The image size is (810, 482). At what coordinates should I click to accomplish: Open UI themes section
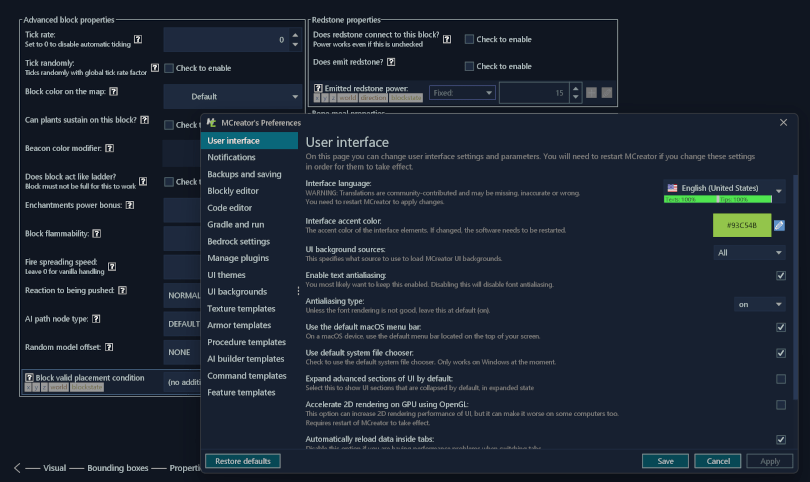(x=250, y=275)
